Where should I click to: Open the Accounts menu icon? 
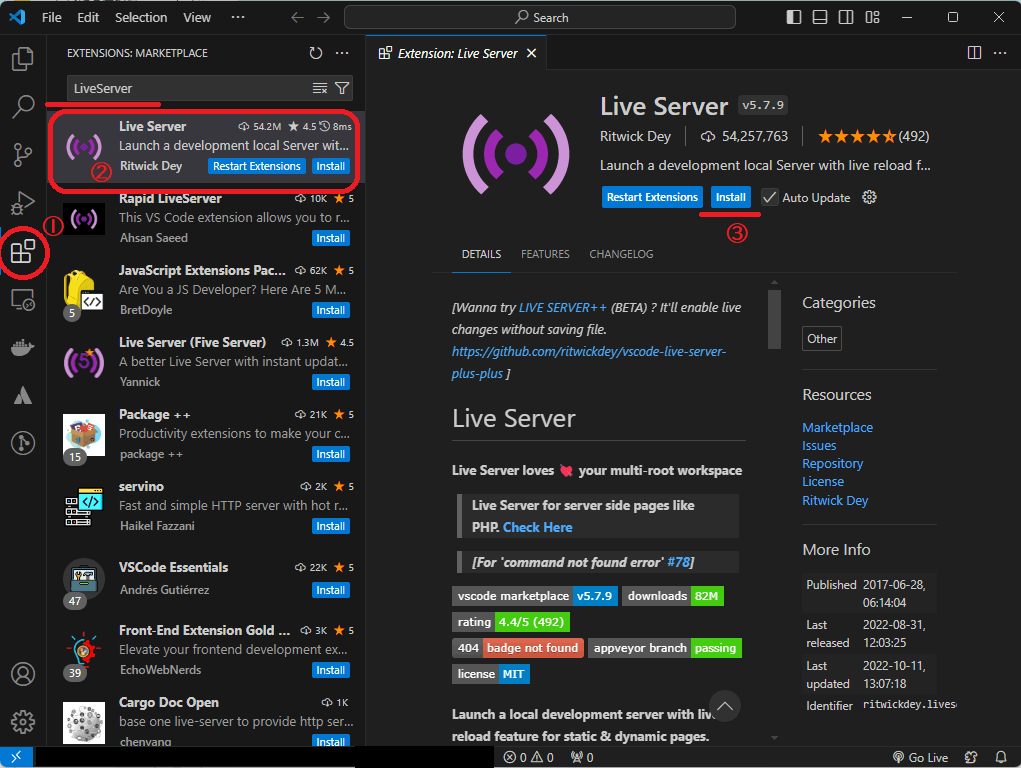point(23,674)
